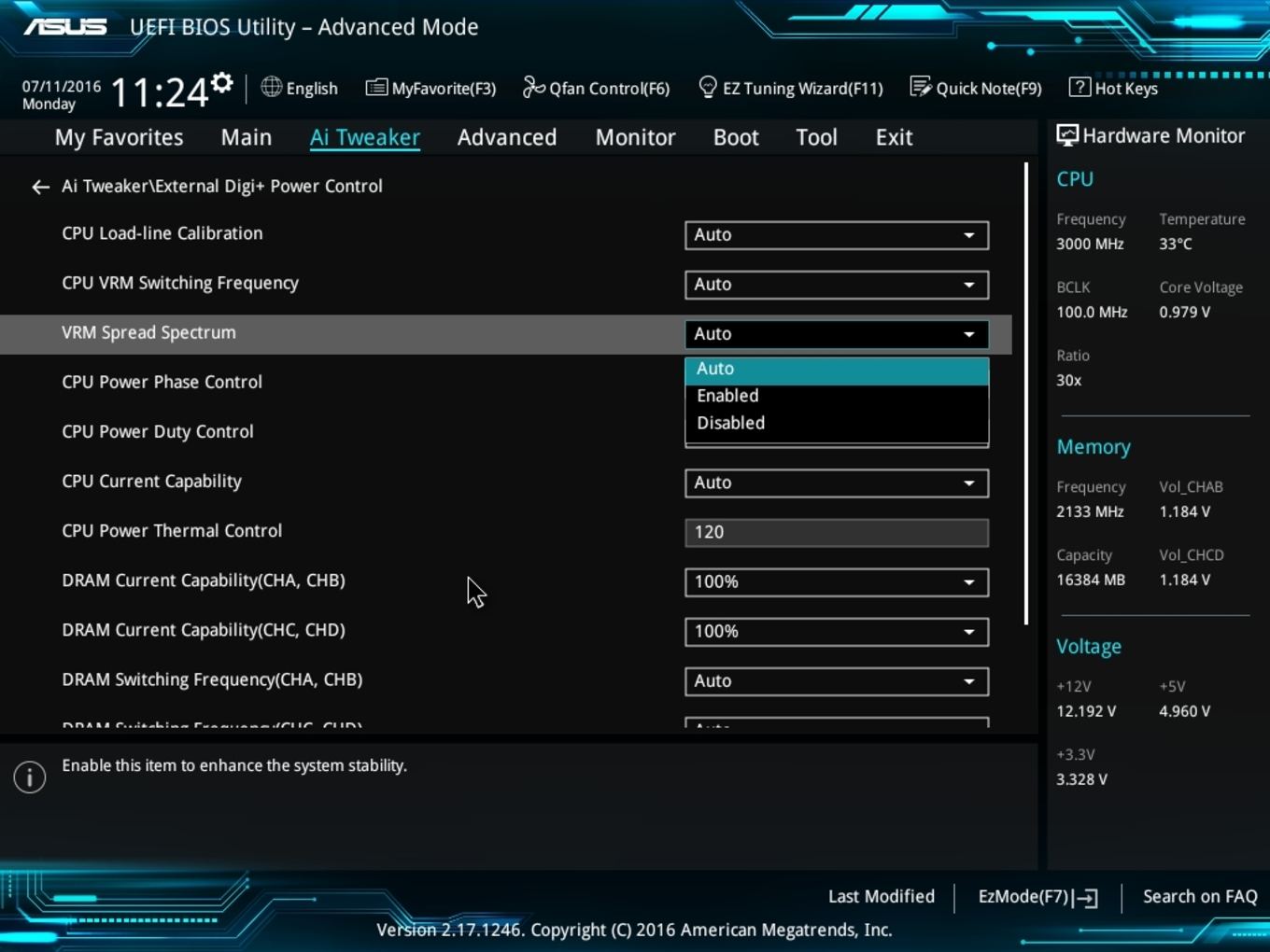Select CPU Load-line Calibration label

162,233
